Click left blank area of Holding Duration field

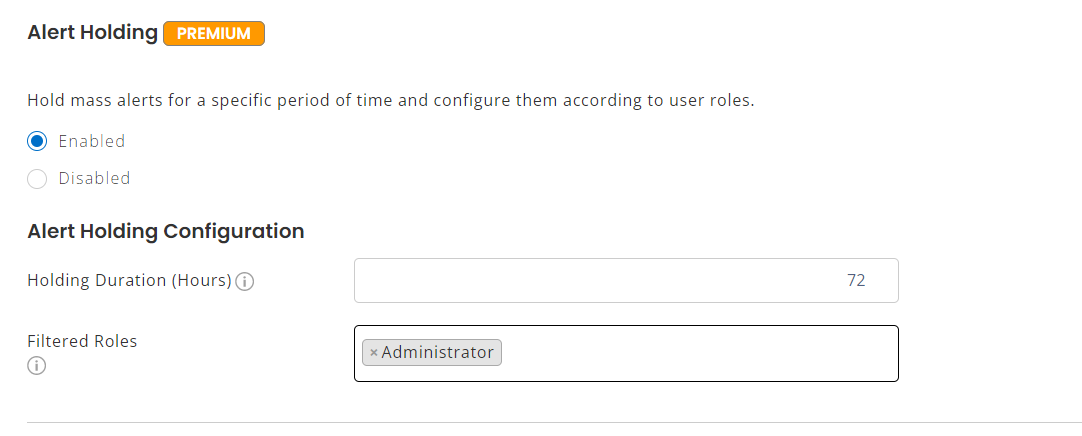450,281
